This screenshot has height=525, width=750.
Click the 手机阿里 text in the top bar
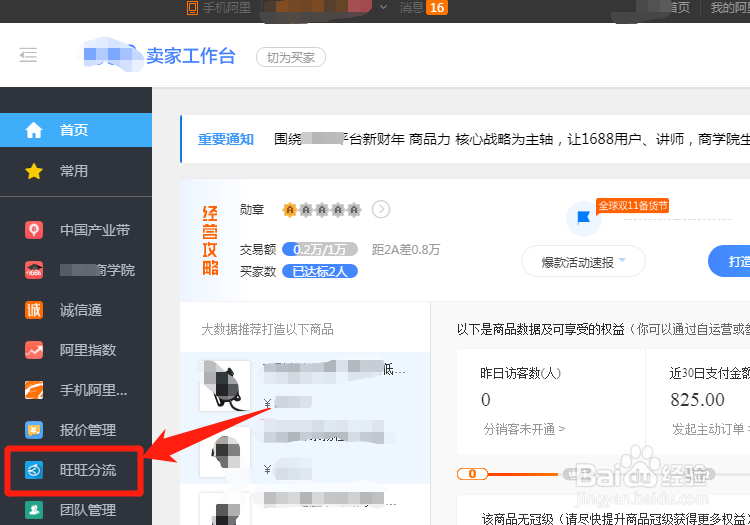point(227,8)
